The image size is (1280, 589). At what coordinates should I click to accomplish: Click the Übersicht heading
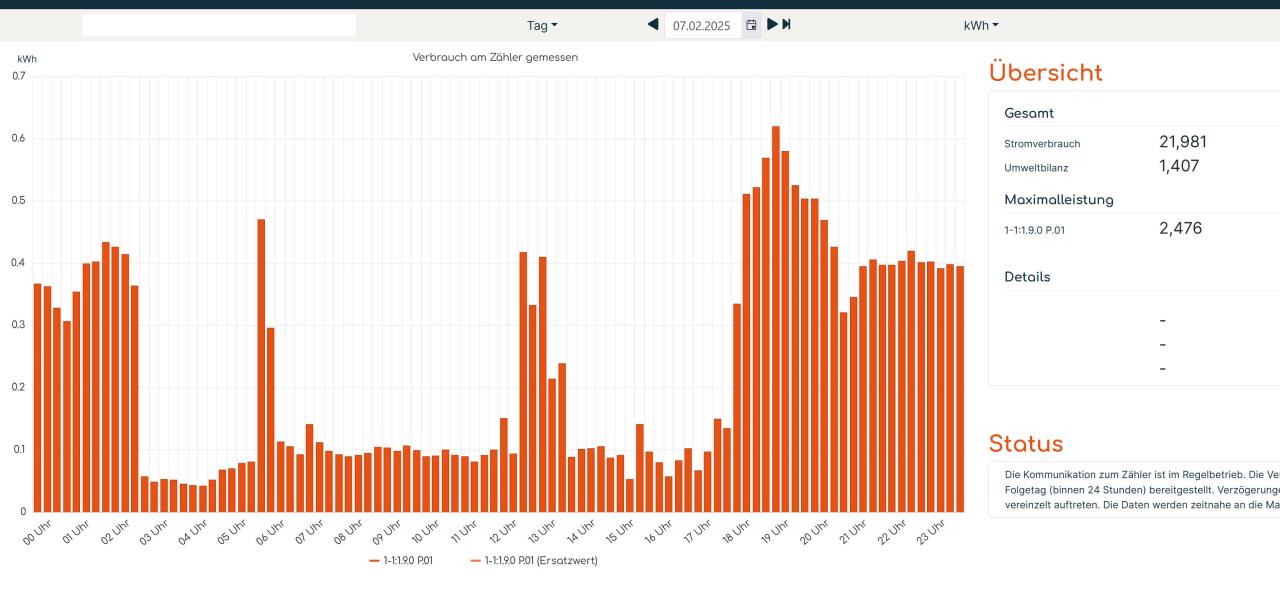(x=1045, y=72)
